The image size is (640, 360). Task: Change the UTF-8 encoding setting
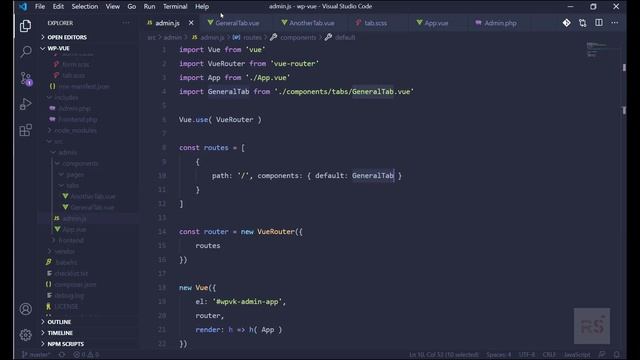click(527, 355)
